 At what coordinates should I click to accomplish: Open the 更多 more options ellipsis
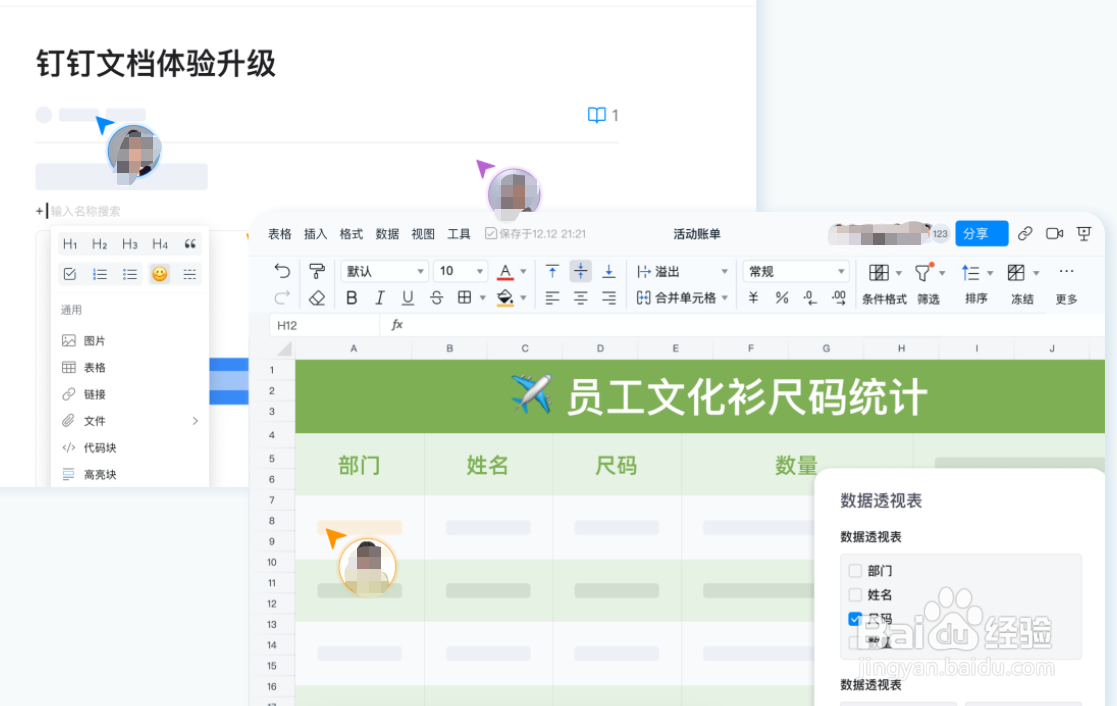tap(1066, 271)
